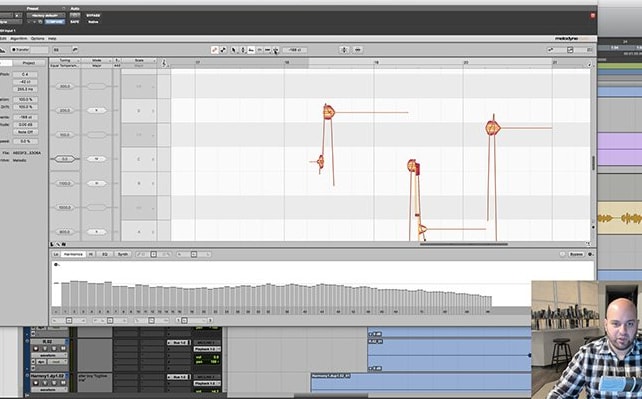Switch to the Synth tab in Sound Editor
The height and width of the screenshot is (399, 642).
point(123,254)
